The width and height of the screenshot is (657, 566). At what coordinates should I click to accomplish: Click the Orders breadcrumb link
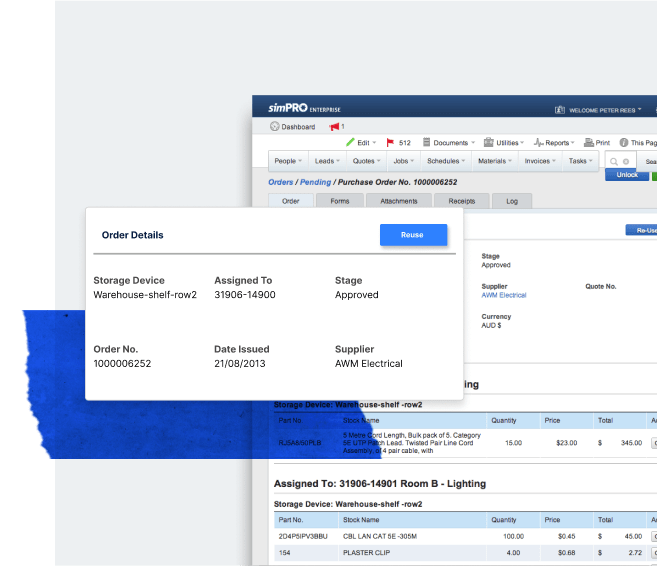point(281,182)
